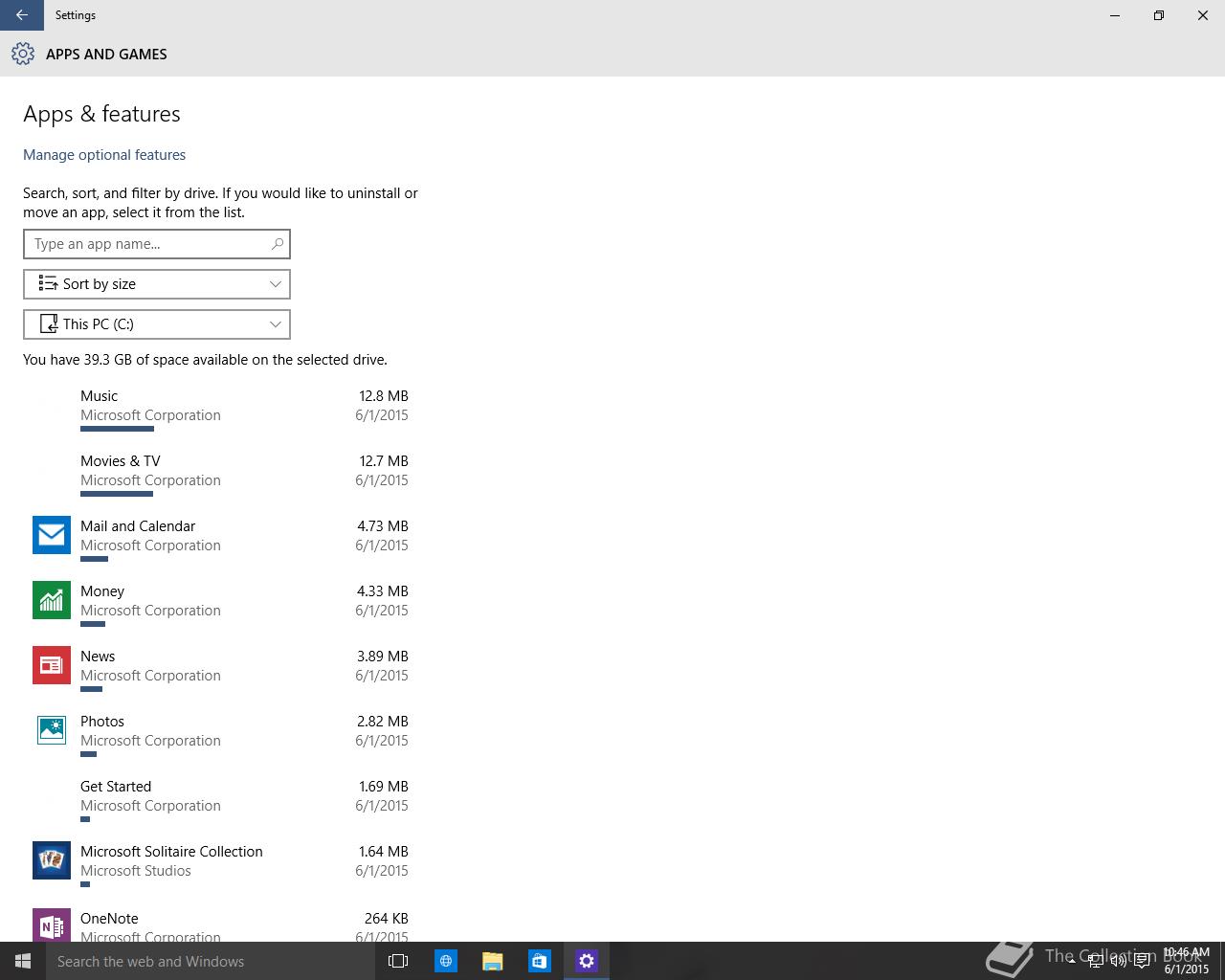Click the APPS AND GAMES title
Screen dimensions: 1225x980
click(x=106, y=55)
